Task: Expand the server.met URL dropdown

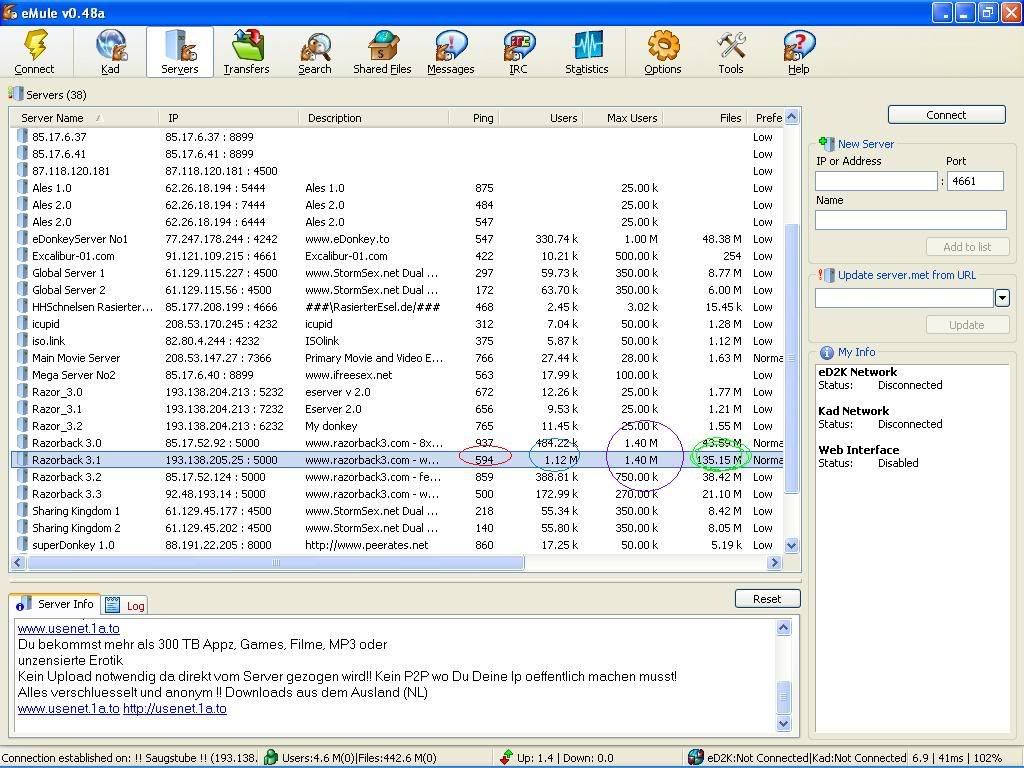Action: pos(1001,298)
